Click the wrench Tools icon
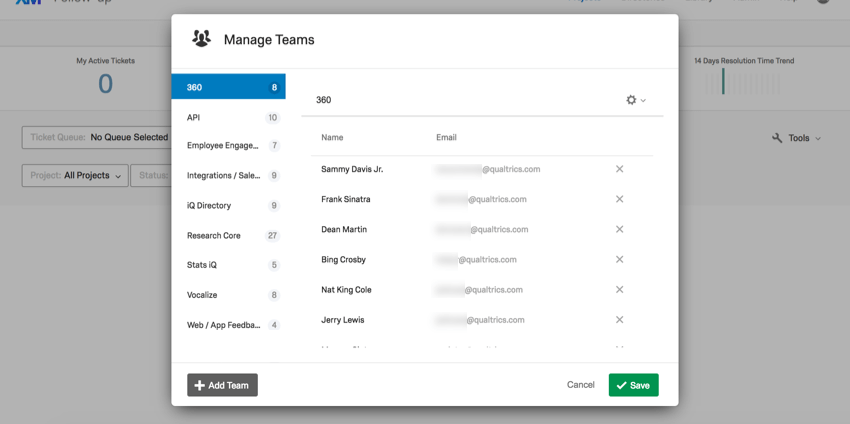 tap(777, 138)
